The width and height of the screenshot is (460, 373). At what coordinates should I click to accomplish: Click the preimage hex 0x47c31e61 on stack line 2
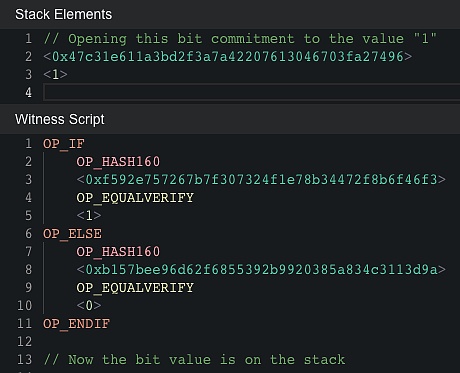click(228, 56)
